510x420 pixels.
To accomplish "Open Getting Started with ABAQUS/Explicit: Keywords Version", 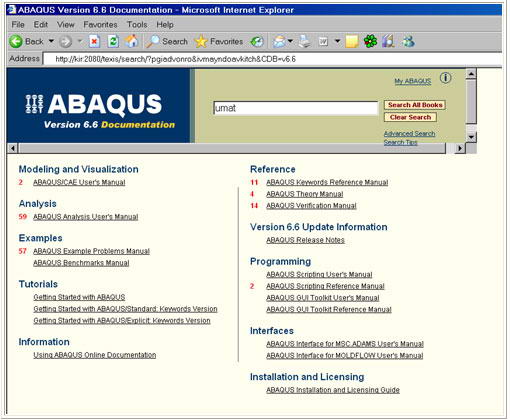I will [122, 320].
